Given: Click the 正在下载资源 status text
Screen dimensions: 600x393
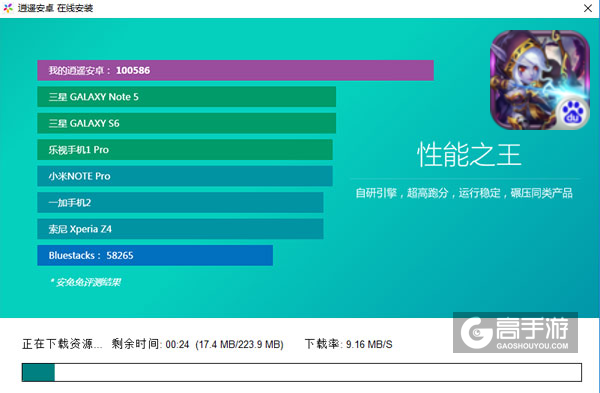Looking at the screenshot, I should tap(62, 344).
